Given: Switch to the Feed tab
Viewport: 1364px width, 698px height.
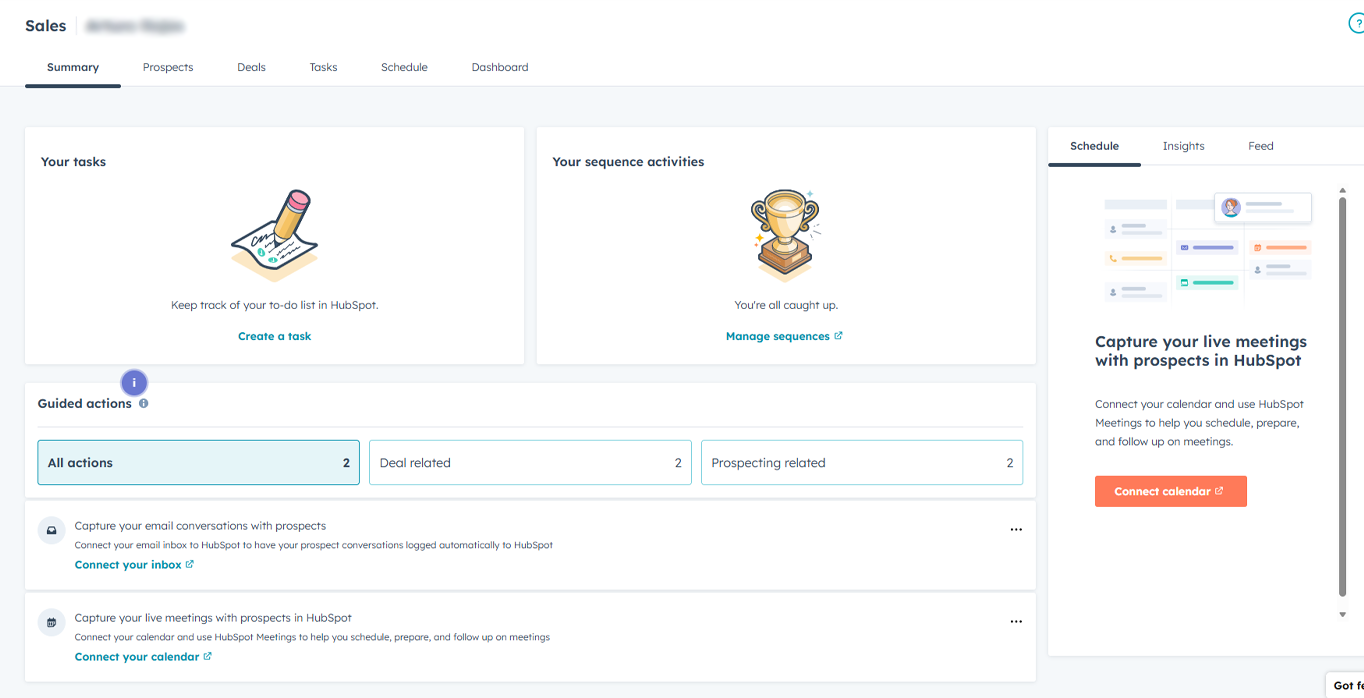Looking at the screenshot, I should click(x=1260, y=146).
